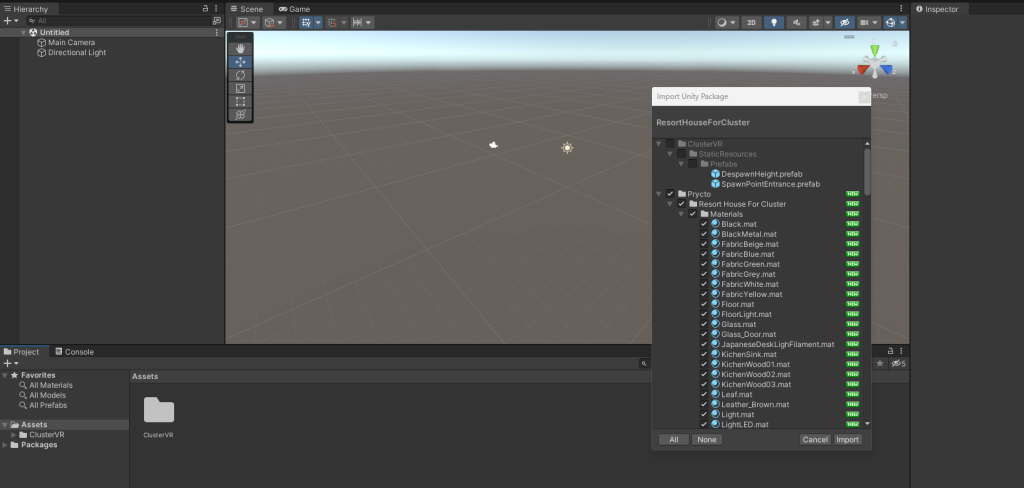Uncheck Glass.mat checkbox

(x=703, y=324)
